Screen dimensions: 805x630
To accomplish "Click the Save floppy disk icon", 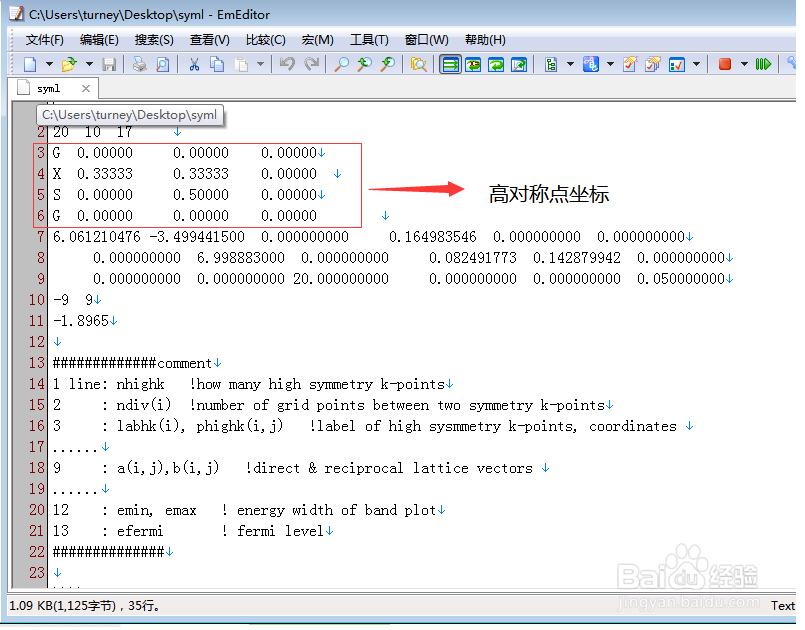I will [x=109, y=64].
